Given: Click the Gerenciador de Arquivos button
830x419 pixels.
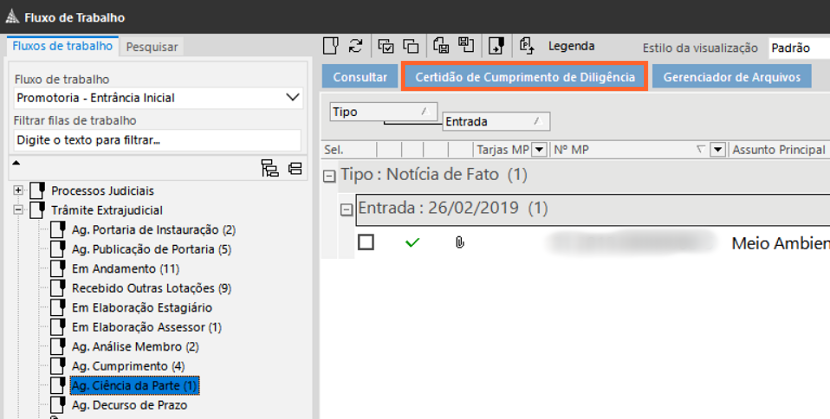Looking at the screenshot, I should (x=732, y=77).
